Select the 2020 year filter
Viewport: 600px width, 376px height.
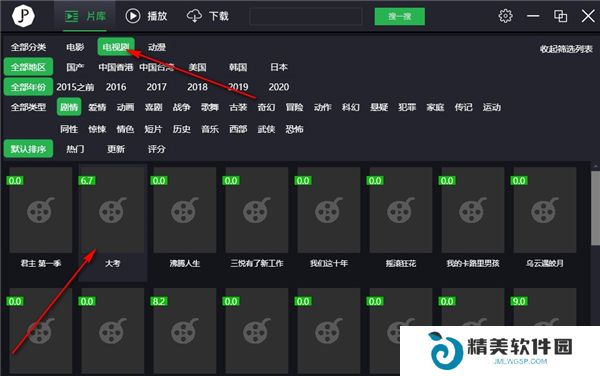(279, 87)
